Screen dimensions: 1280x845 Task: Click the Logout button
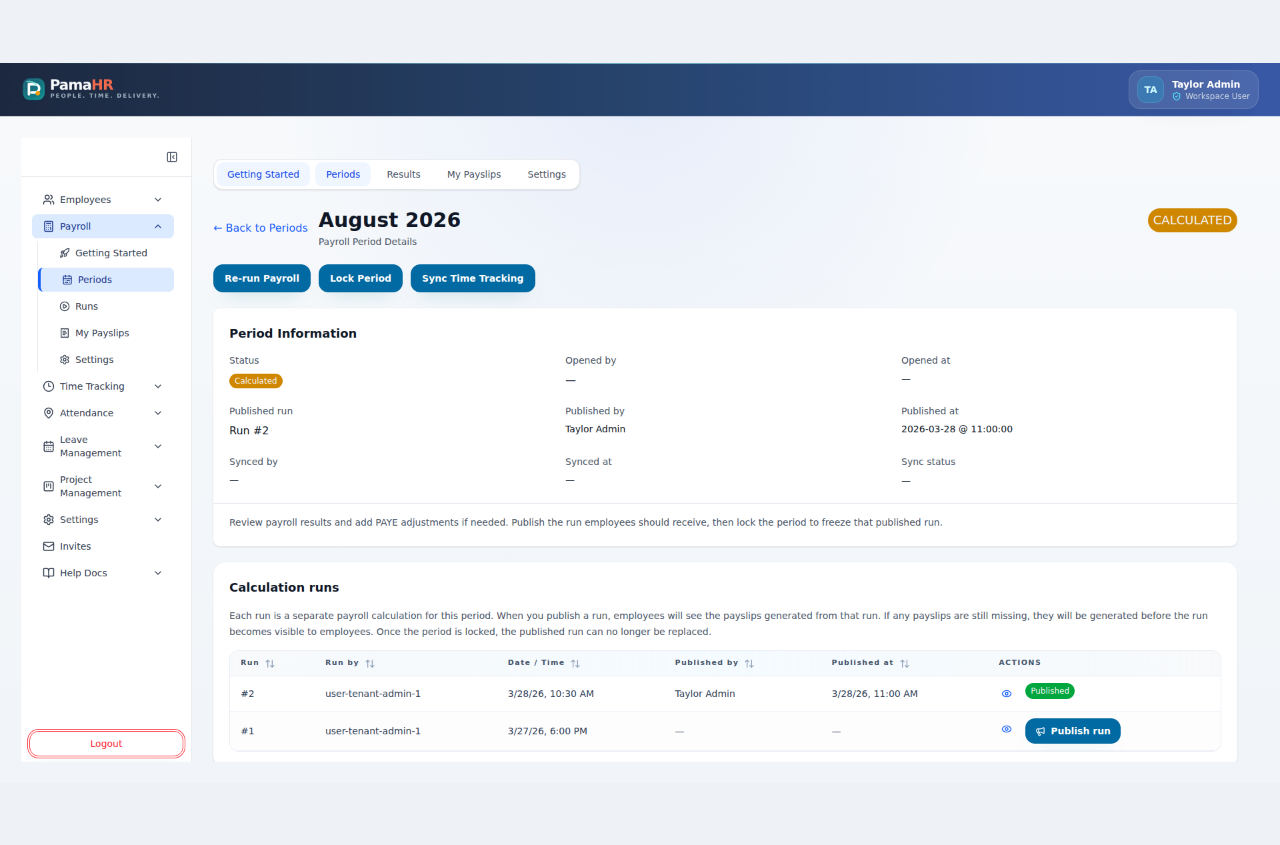point(106,744)
